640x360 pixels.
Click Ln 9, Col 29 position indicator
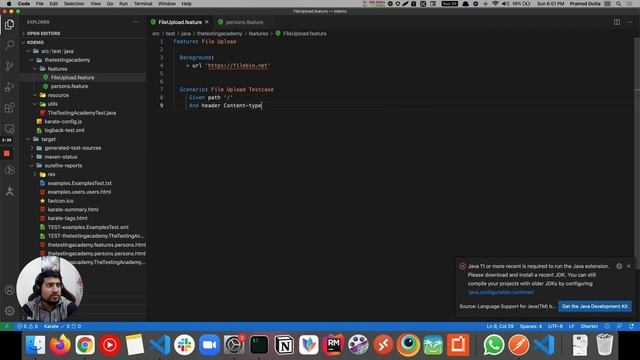click(x=500, y=326)
